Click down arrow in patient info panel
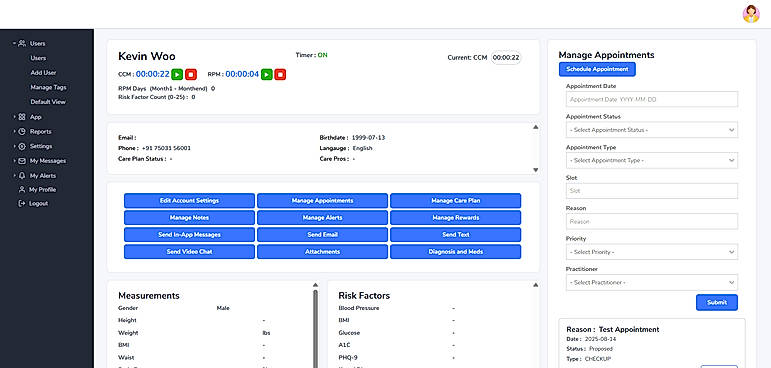Image resolution: width=771 pixels, height=368 pixels. pos(535,170)
